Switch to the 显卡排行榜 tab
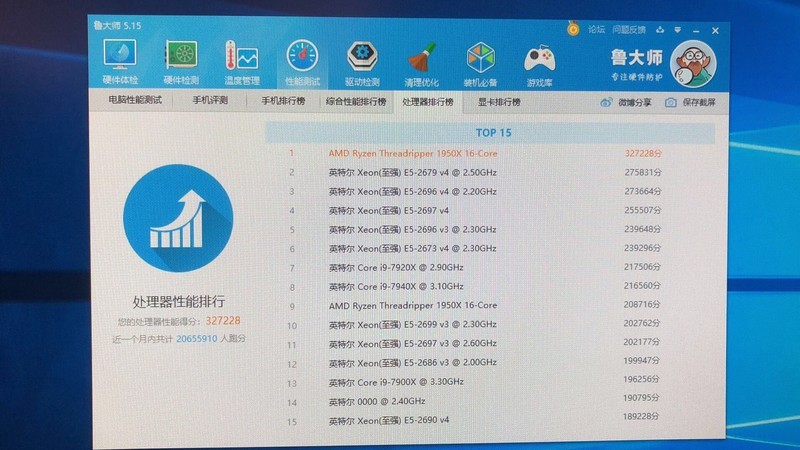The height and width of the screenshot is (450, 800). [x=499, y=102]
